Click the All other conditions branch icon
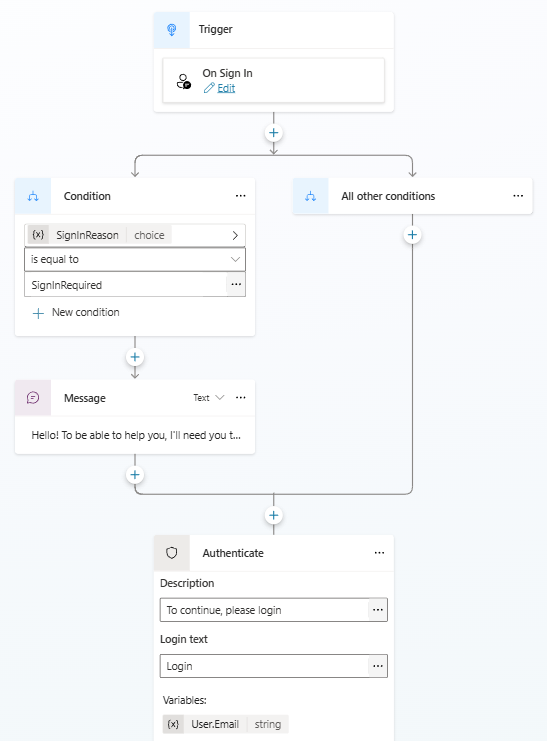 click(x=311, y=196)
